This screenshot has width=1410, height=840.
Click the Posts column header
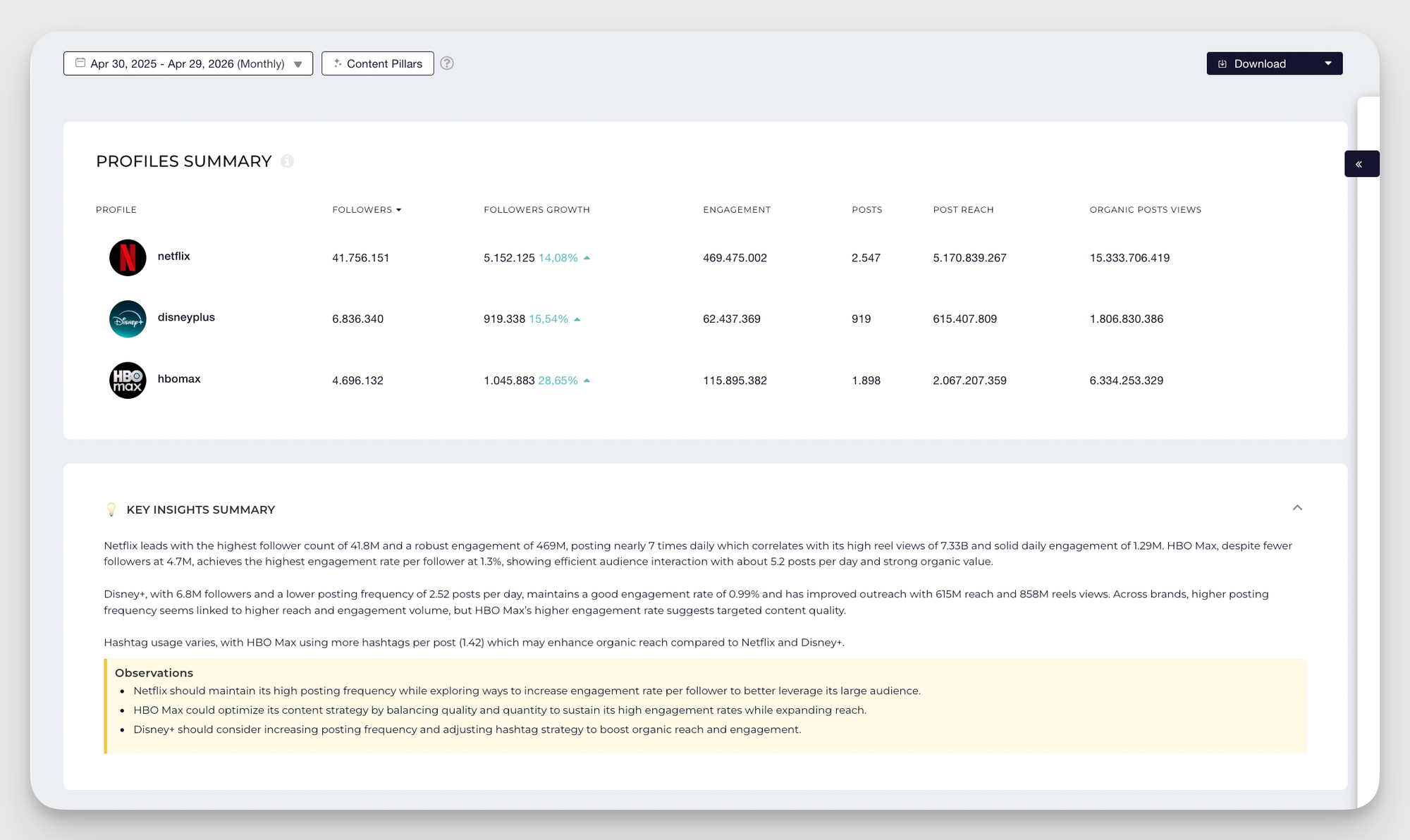(867, 210)
